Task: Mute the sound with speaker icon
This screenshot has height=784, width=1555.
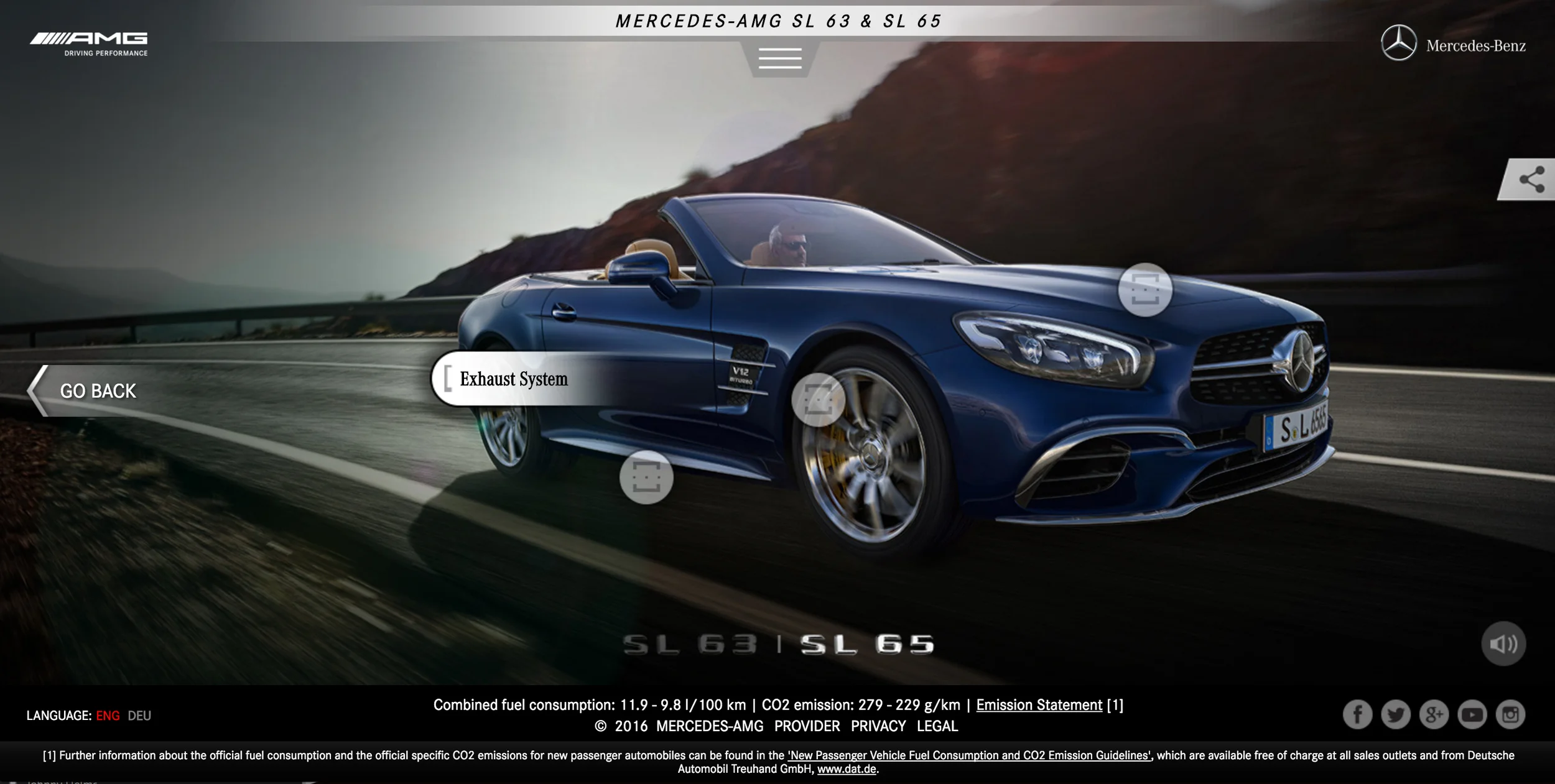Action: [1503, 643]
